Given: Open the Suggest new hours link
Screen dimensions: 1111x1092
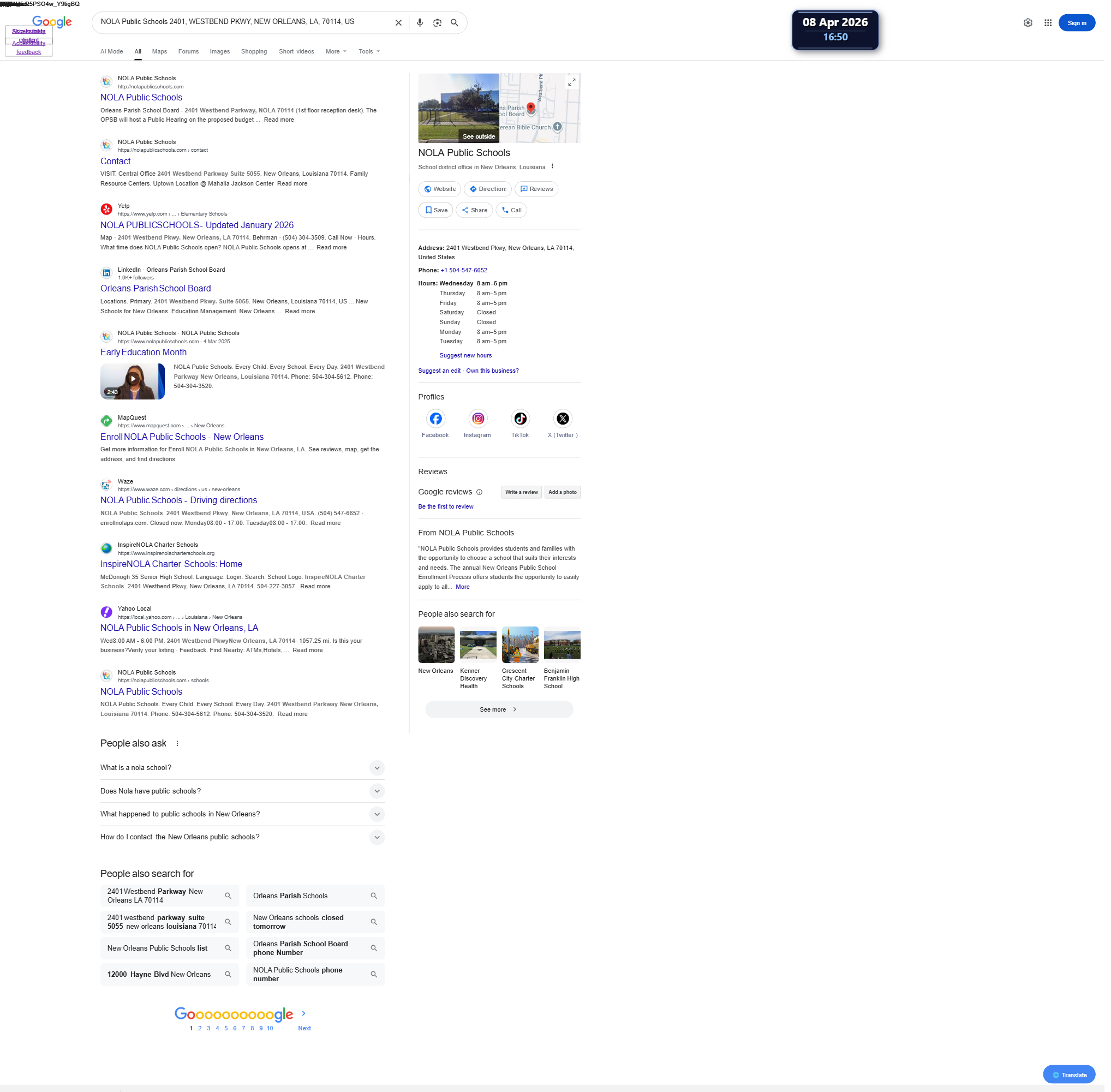Looking at the screenshot, I should click(465, 356).
